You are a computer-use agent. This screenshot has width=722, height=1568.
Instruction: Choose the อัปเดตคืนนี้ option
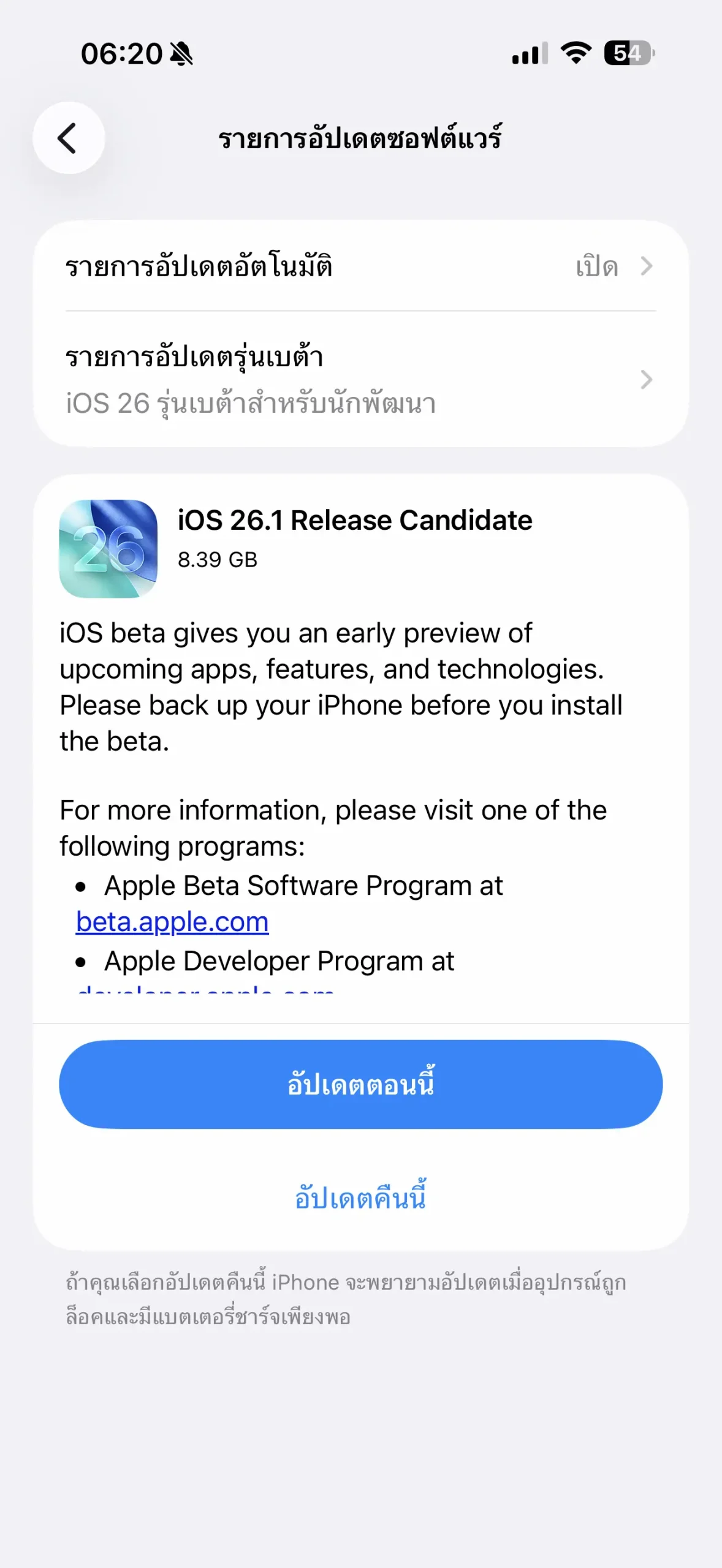360,1198
